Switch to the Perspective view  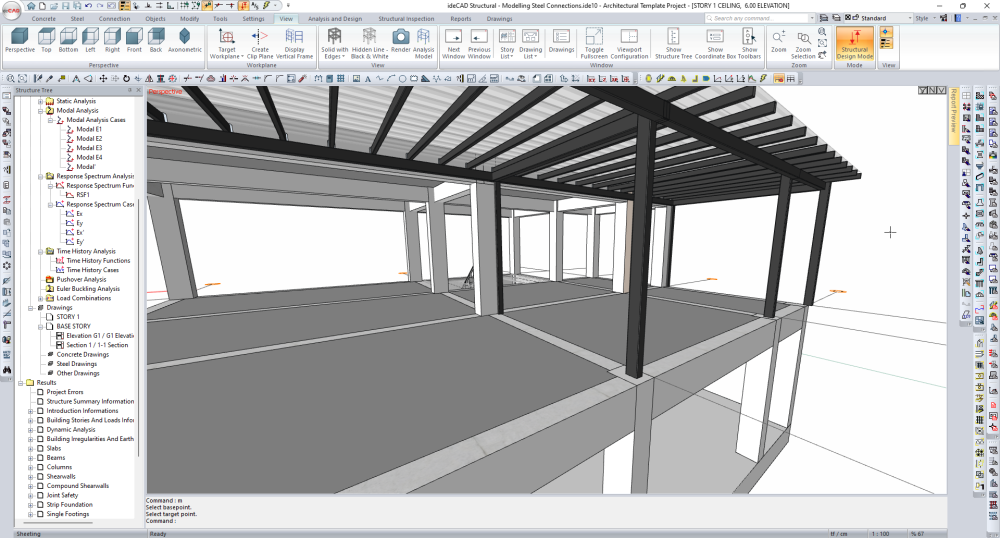(x=19, y=40)
